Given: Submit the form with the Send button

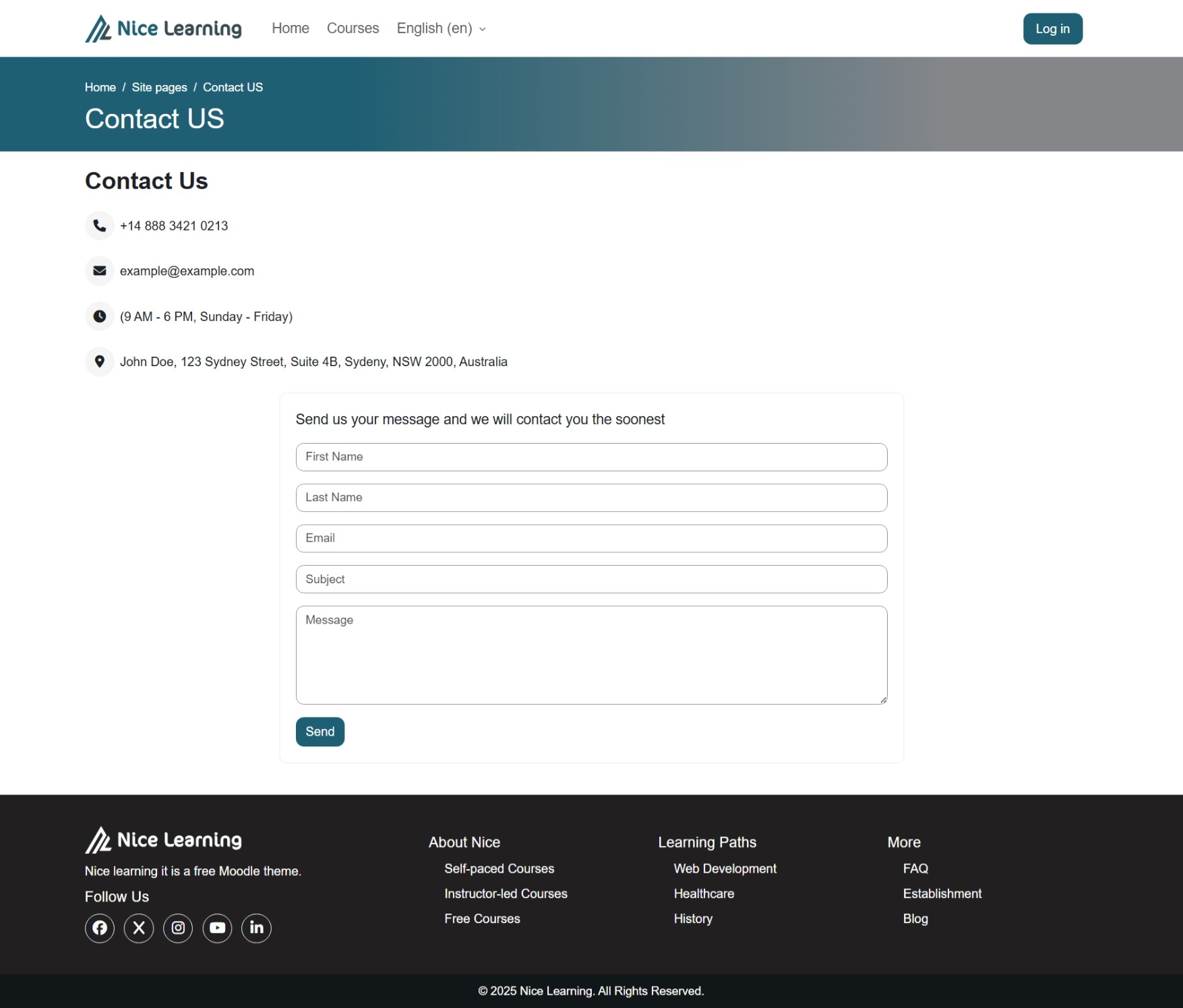Looking at the screenshot, I should [320, 732].
